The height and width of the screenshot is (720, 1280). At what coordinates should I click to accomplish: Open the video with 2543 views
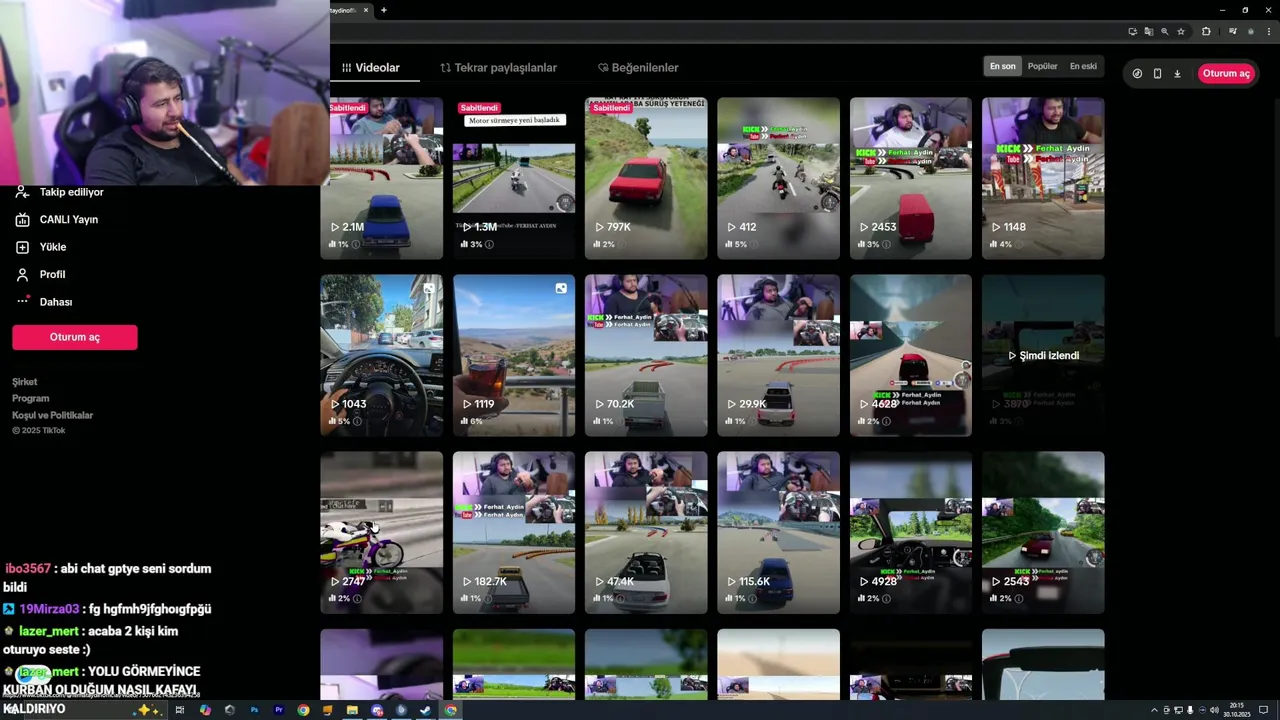[x=1043, y=532]
